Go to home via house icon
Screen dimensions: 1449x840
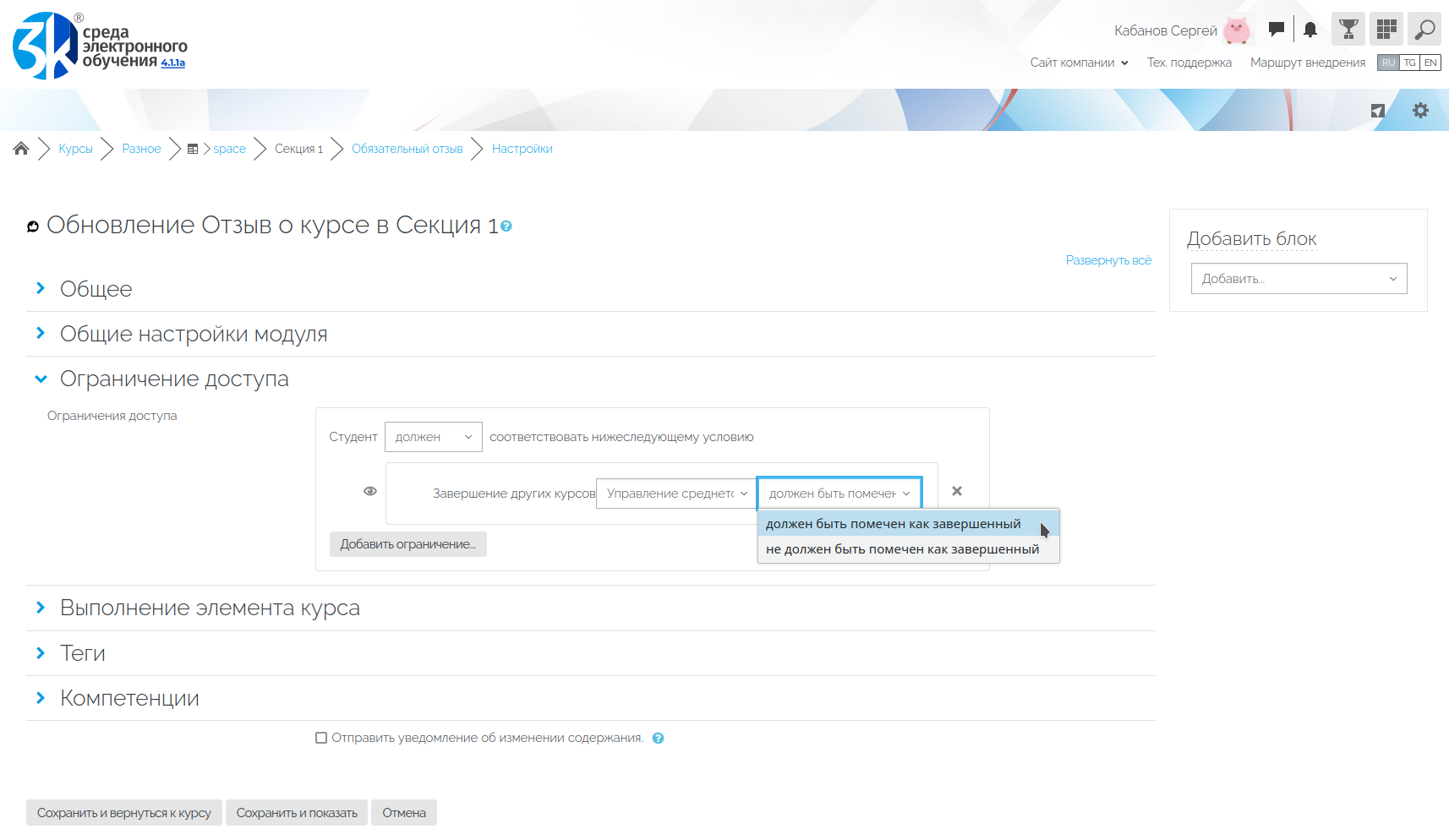pyautogui.click(x=21, y=149)
